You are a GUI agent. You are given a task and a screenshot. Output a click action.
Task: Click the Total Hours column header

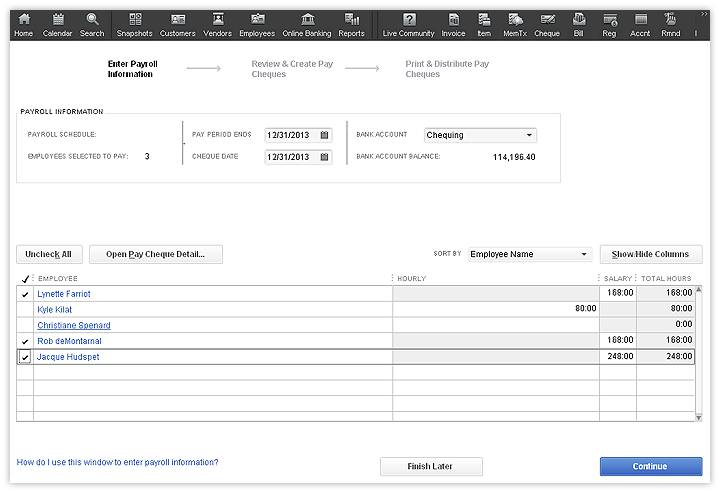[666, 279]
